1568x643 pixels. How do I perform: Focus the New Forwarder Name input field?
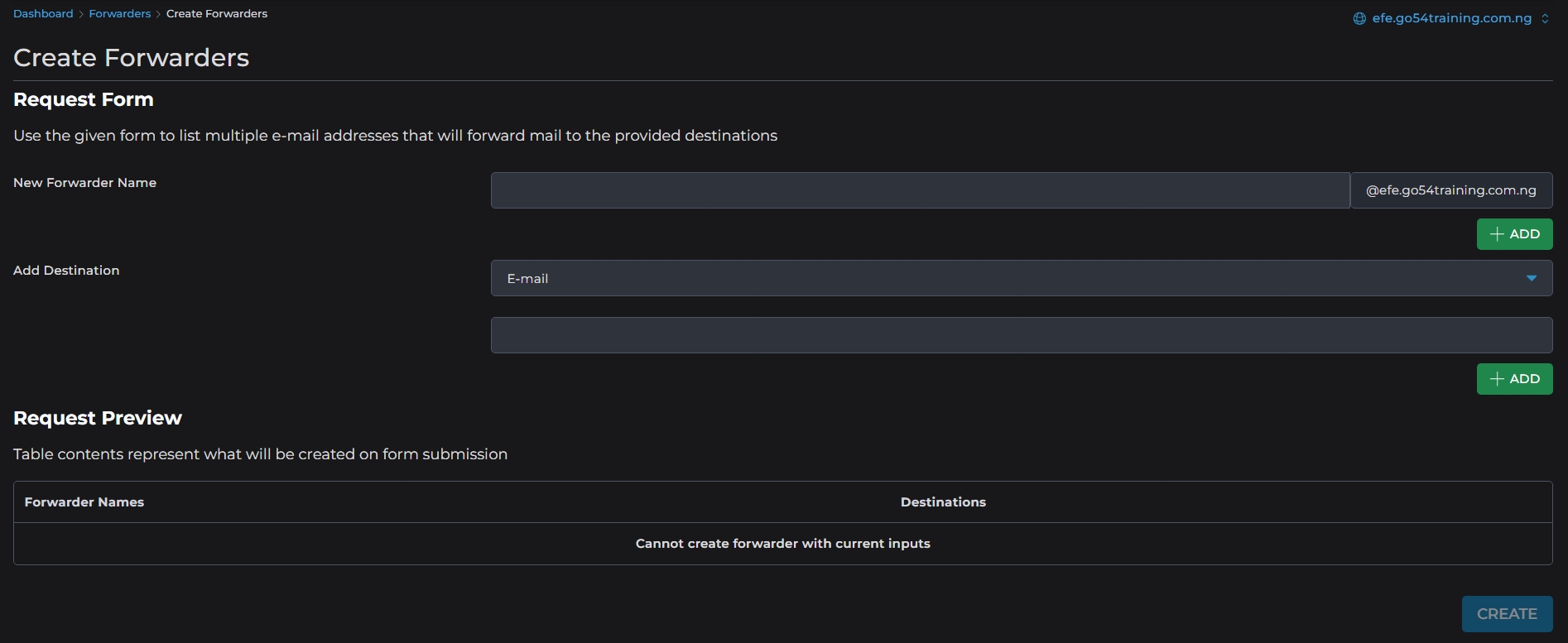tap(920, 190)
